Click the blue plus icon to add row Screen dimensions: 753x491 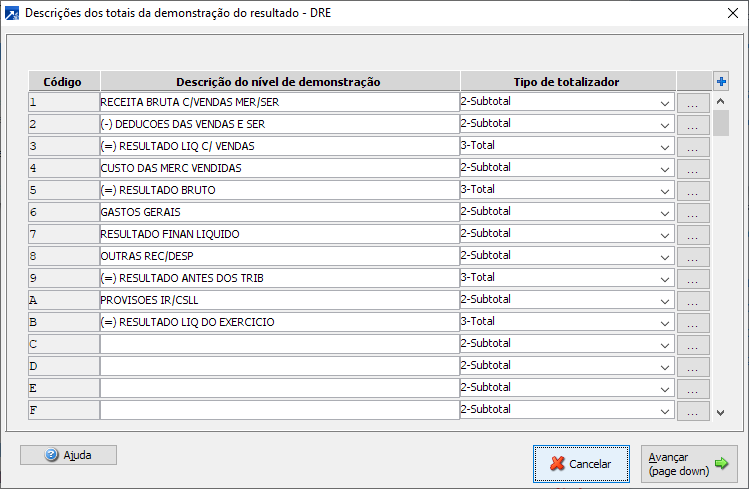click(x=720, y=81)
